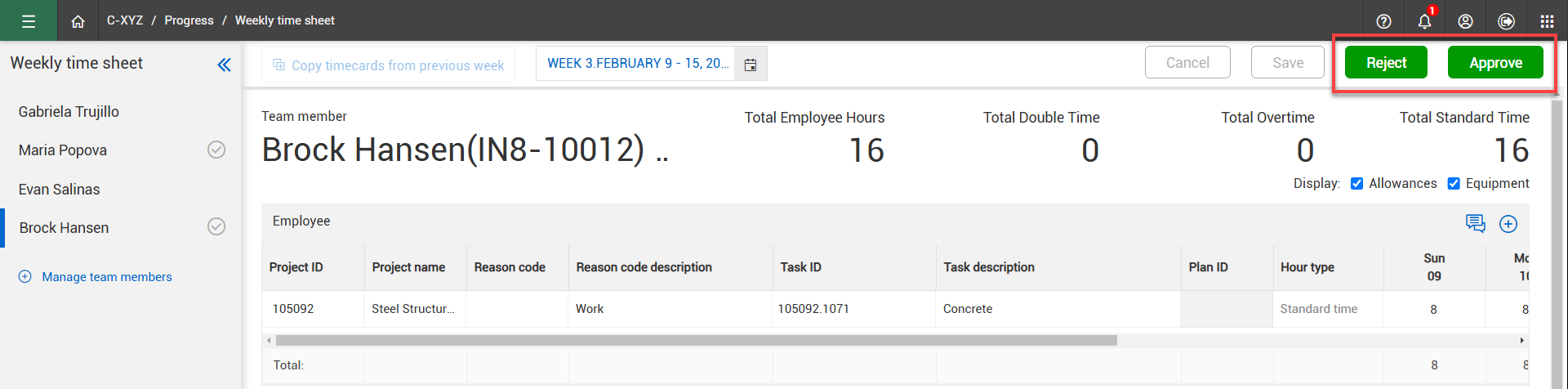Open the notifications bell
Screen dimensions: 1568x389
1424,21
